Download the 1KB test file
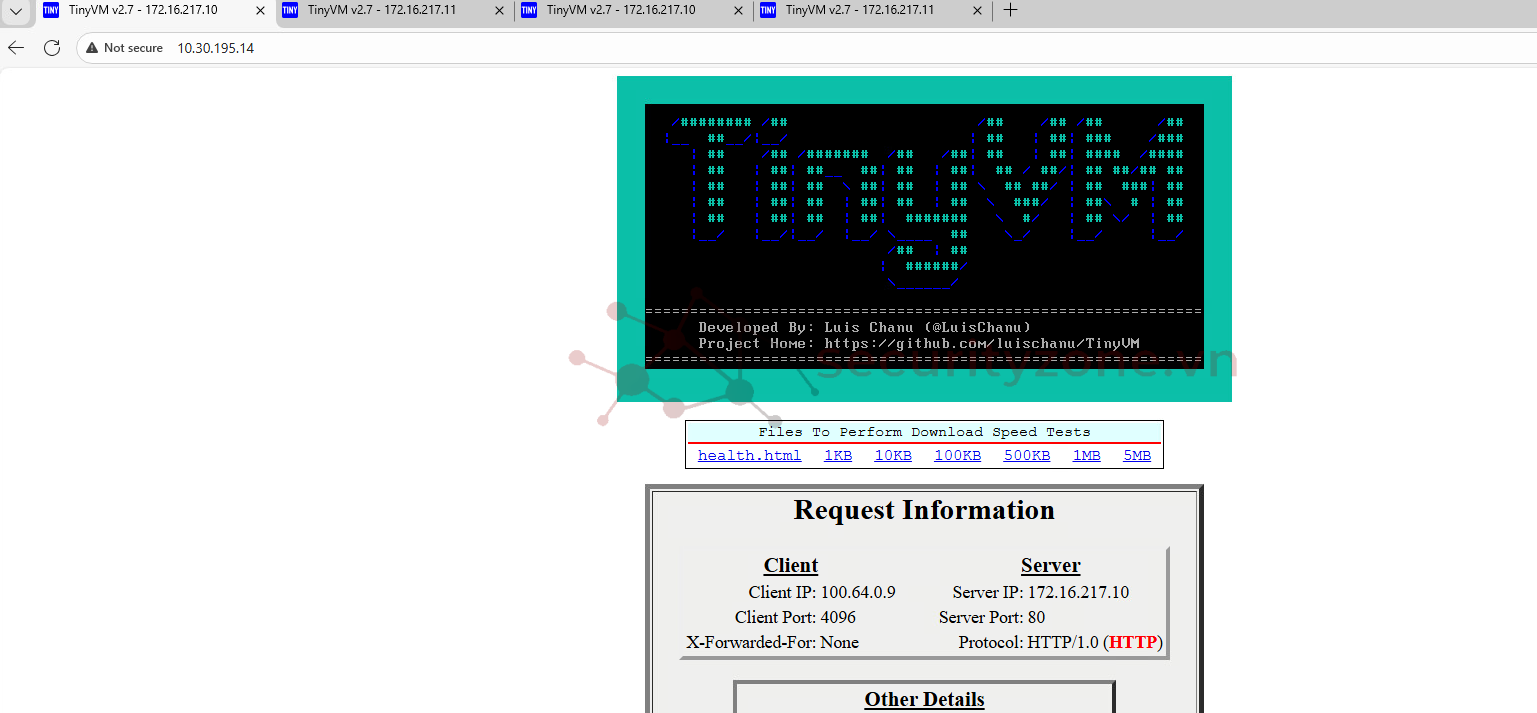 tap(838, 456)
